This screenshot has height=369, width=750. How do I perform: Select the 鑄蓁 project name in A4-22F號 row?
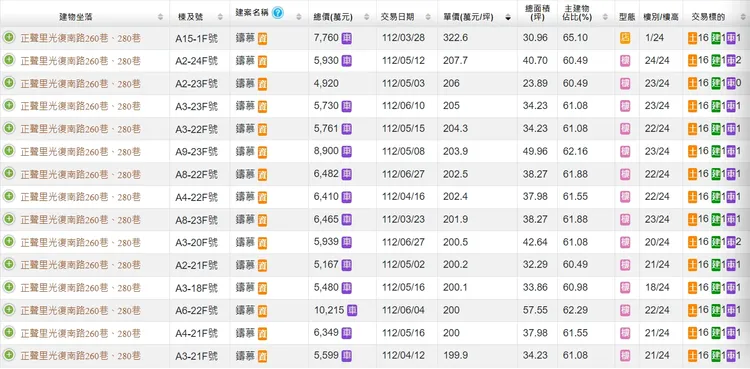click(x=245, y=196)
